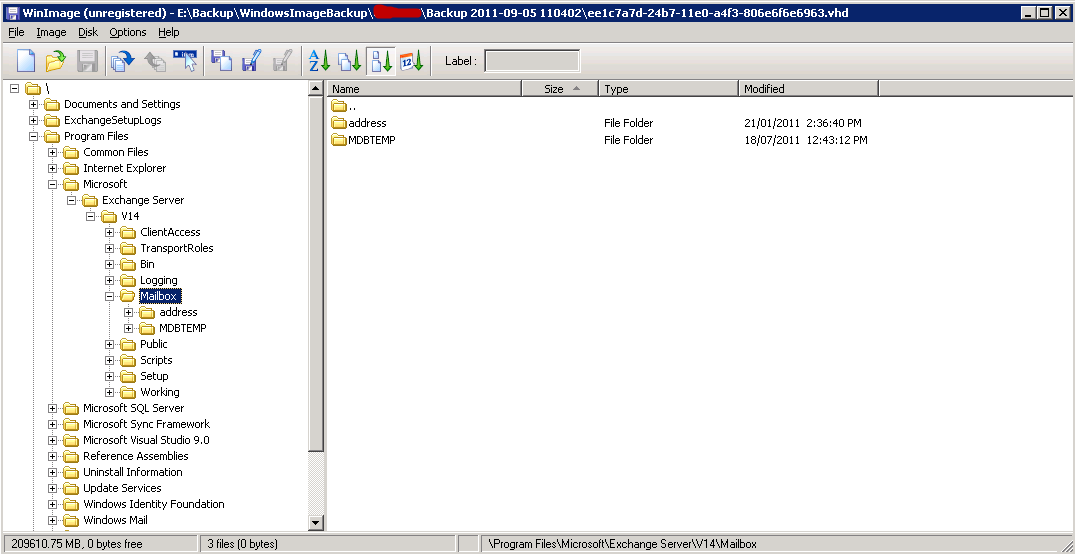This screenshot has width=1075, height=554.
Task: Click the Label input field
Action: tap(532, 61)
